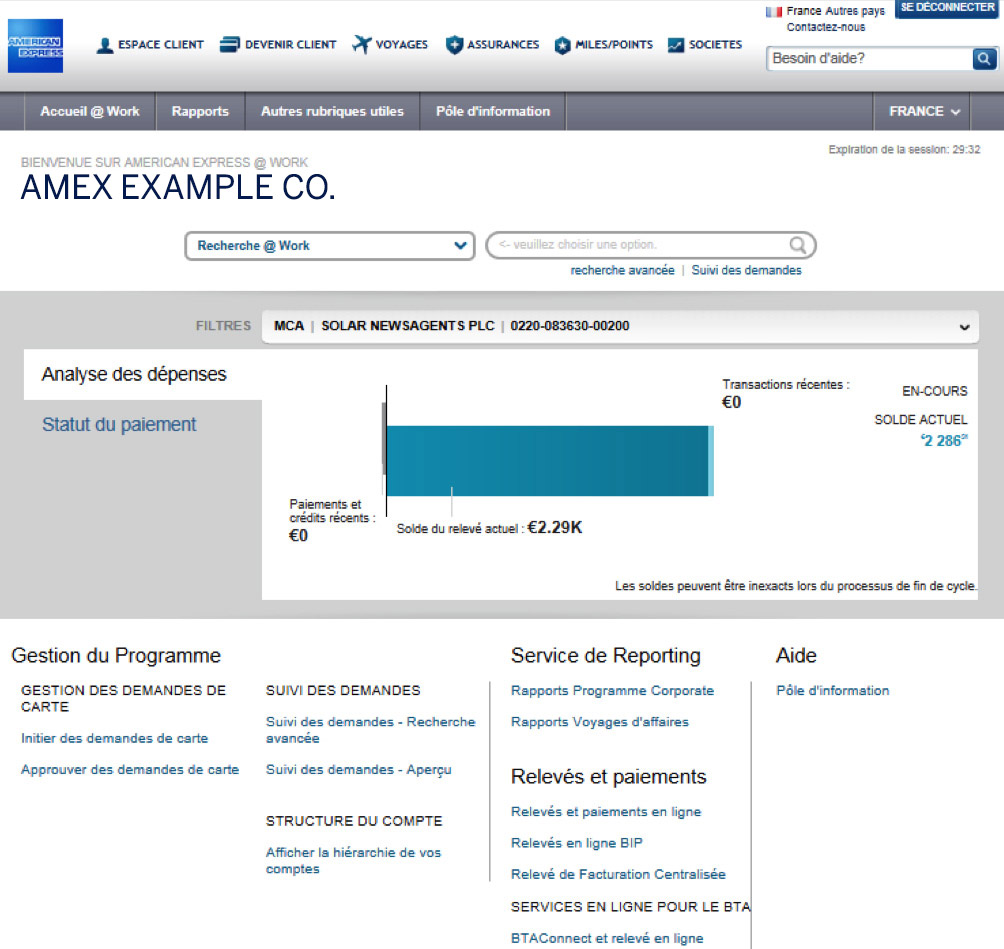Viewport: 1004px width, 949px height.
Task: Click the 2 286 current balance amount
Action: (944, 441)
